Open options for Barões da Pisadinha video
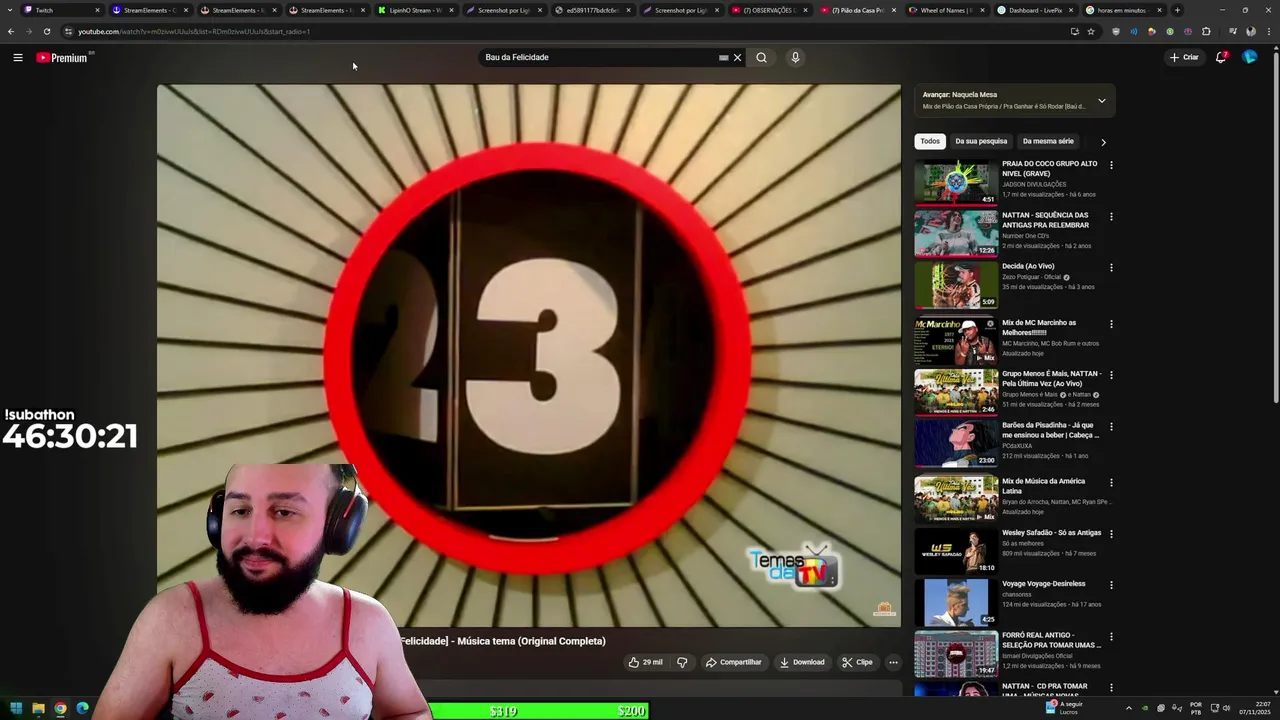This screenshot has width=1280, height=720. point(1111,426)
